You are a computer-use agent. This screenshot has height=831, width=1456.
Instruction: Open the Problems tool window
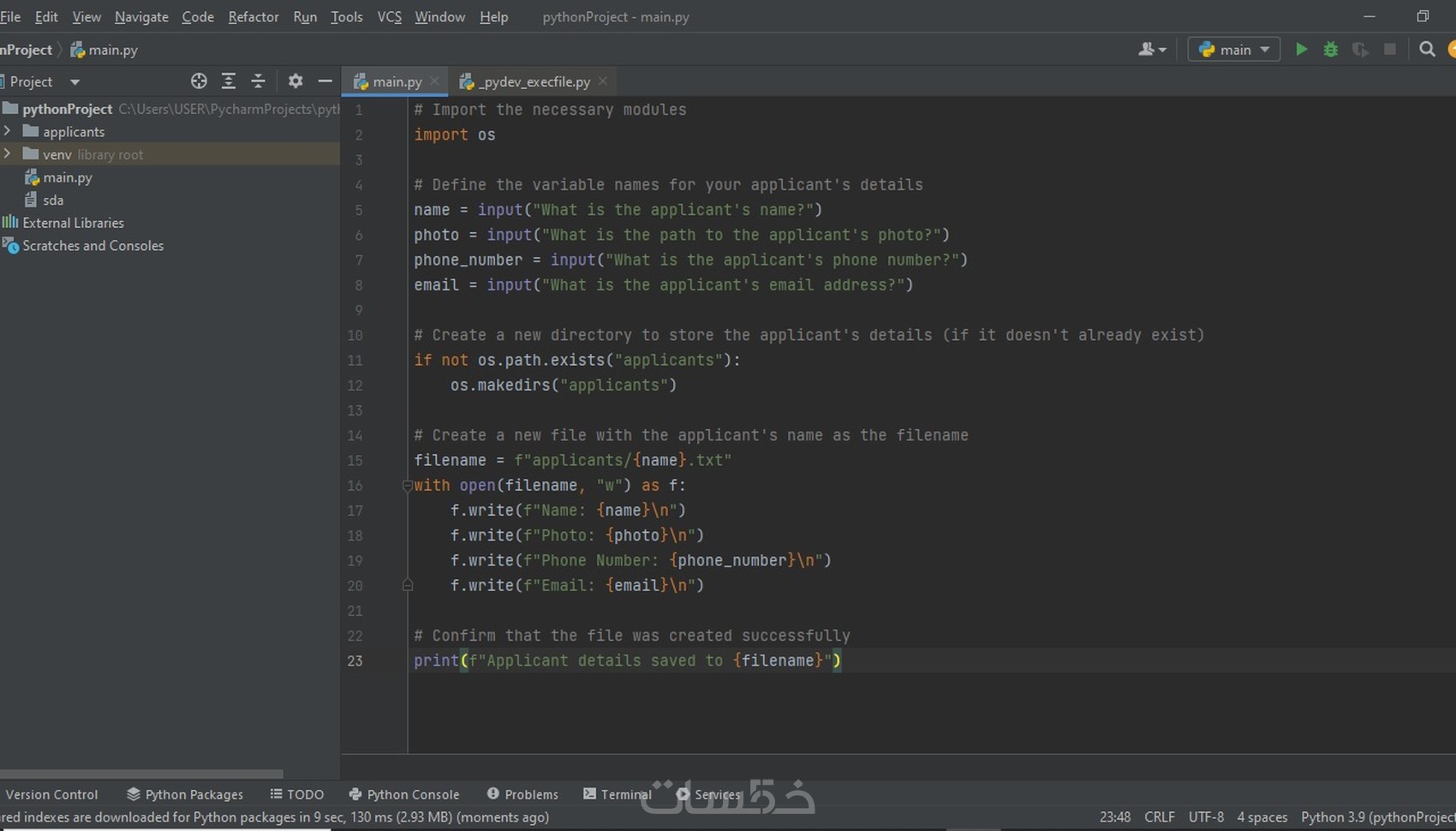(x=522, y=794)
